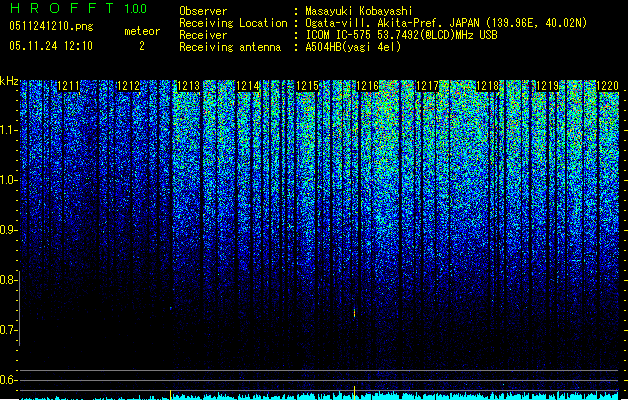629x400 pixels.
Task: Click the 0.7 kHz axis label
Action: click(9, 330)
